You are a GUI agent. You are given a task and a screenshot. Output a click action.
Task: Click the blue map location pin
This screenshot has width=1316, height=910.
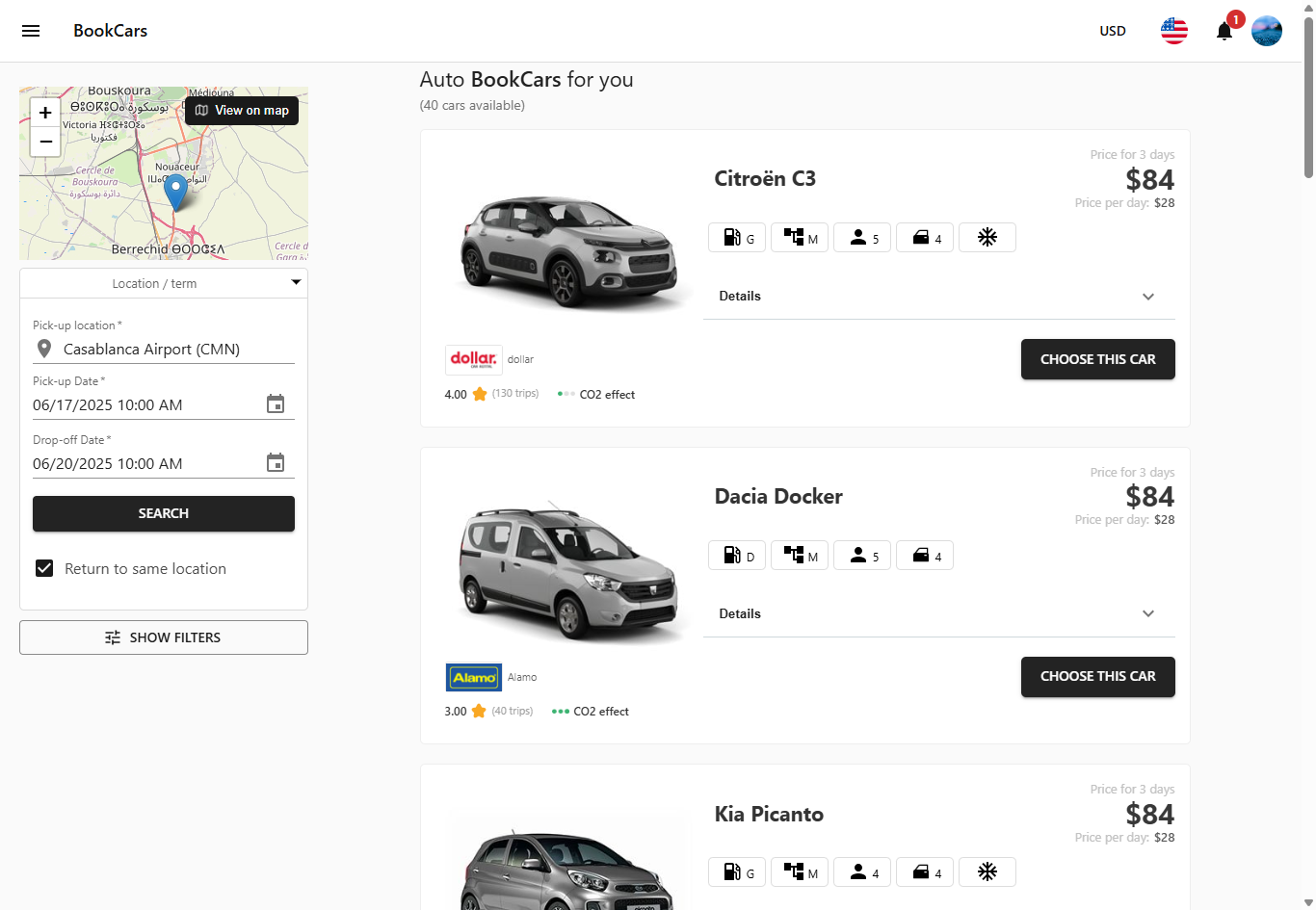click(x=175, y=191)
